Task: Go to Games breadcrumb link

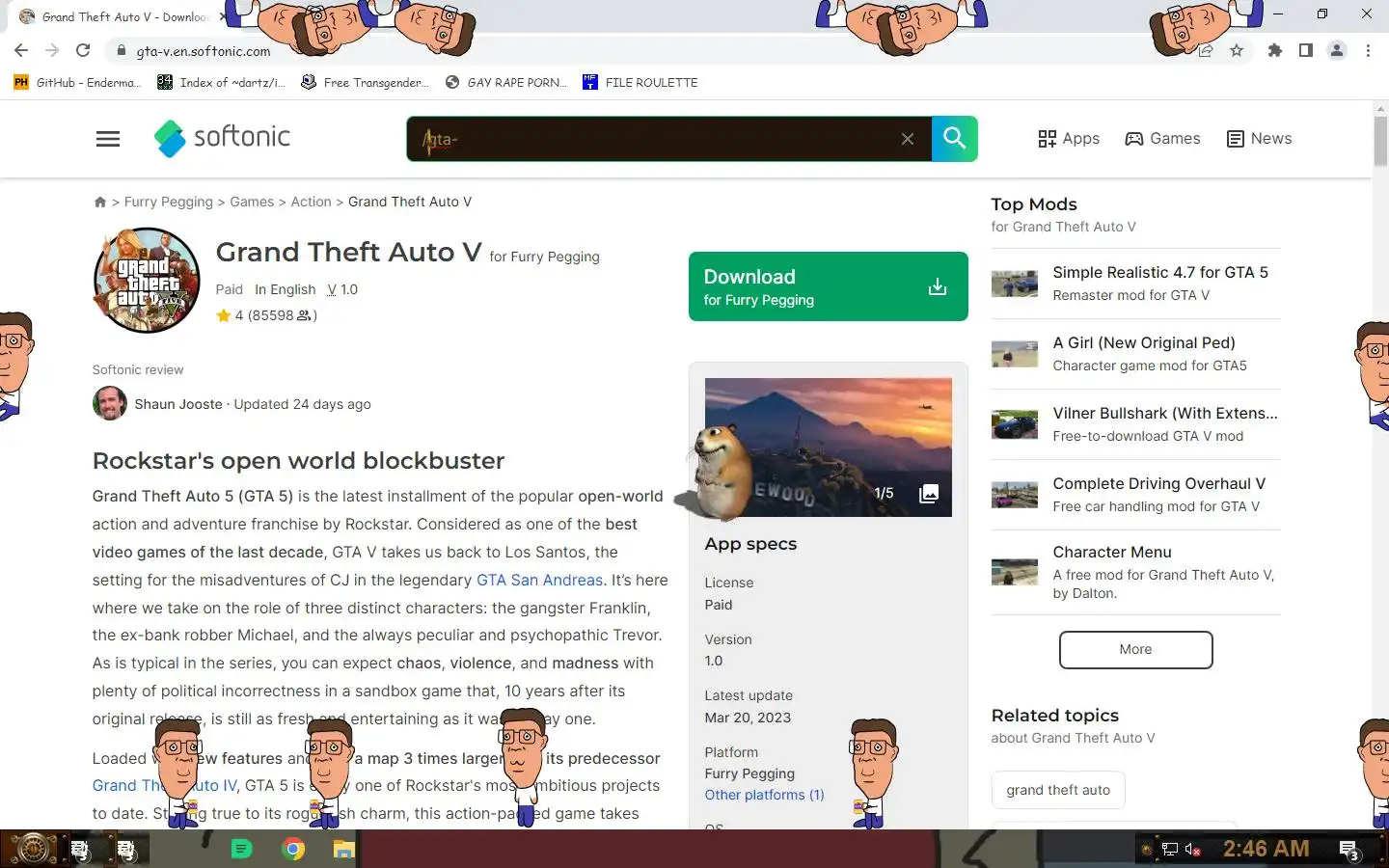Action: point(252,202)
